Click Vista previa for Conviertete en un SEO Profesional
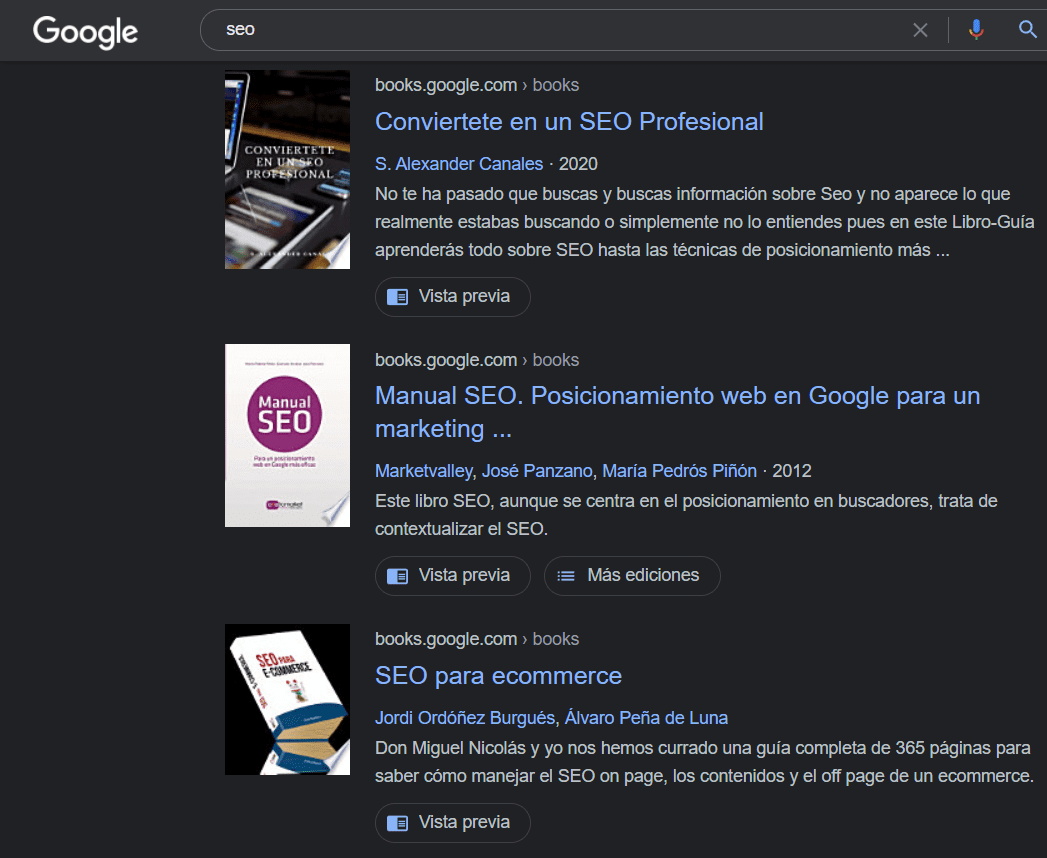The image size is (1047, 858). [453, 296]
